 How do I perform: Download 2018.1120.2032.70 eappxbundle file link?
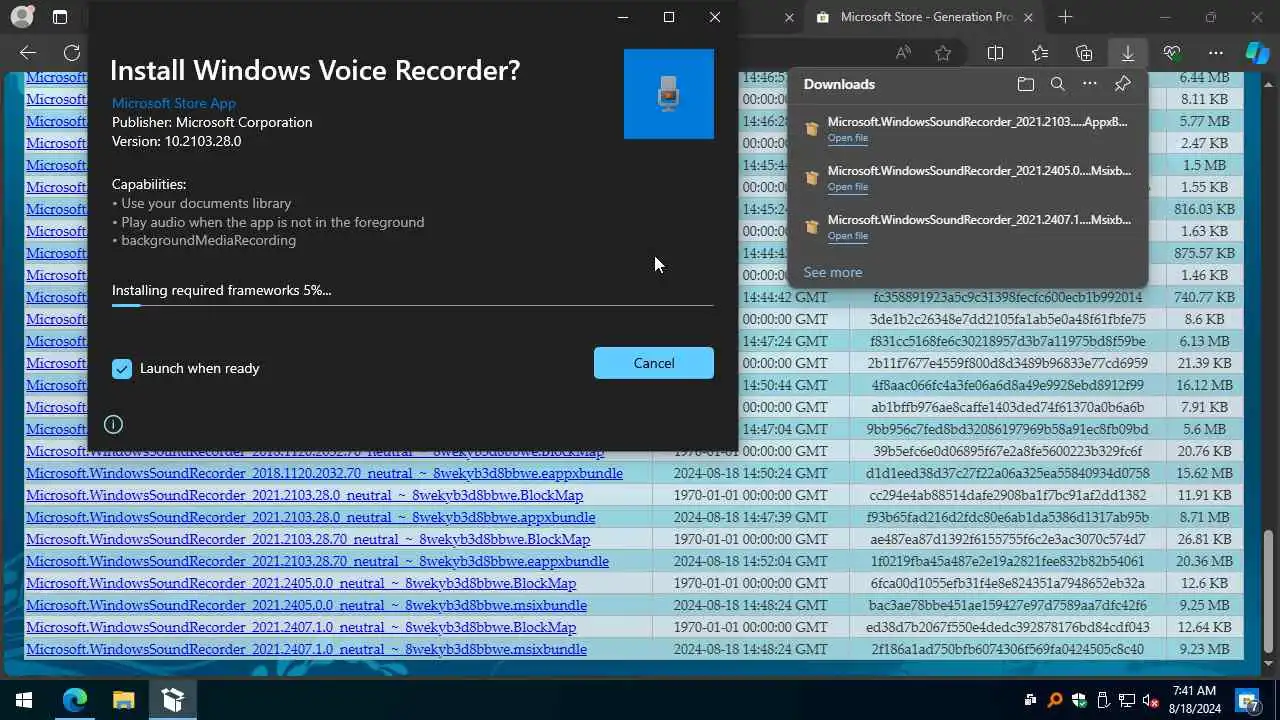click(x=324, y=473)
